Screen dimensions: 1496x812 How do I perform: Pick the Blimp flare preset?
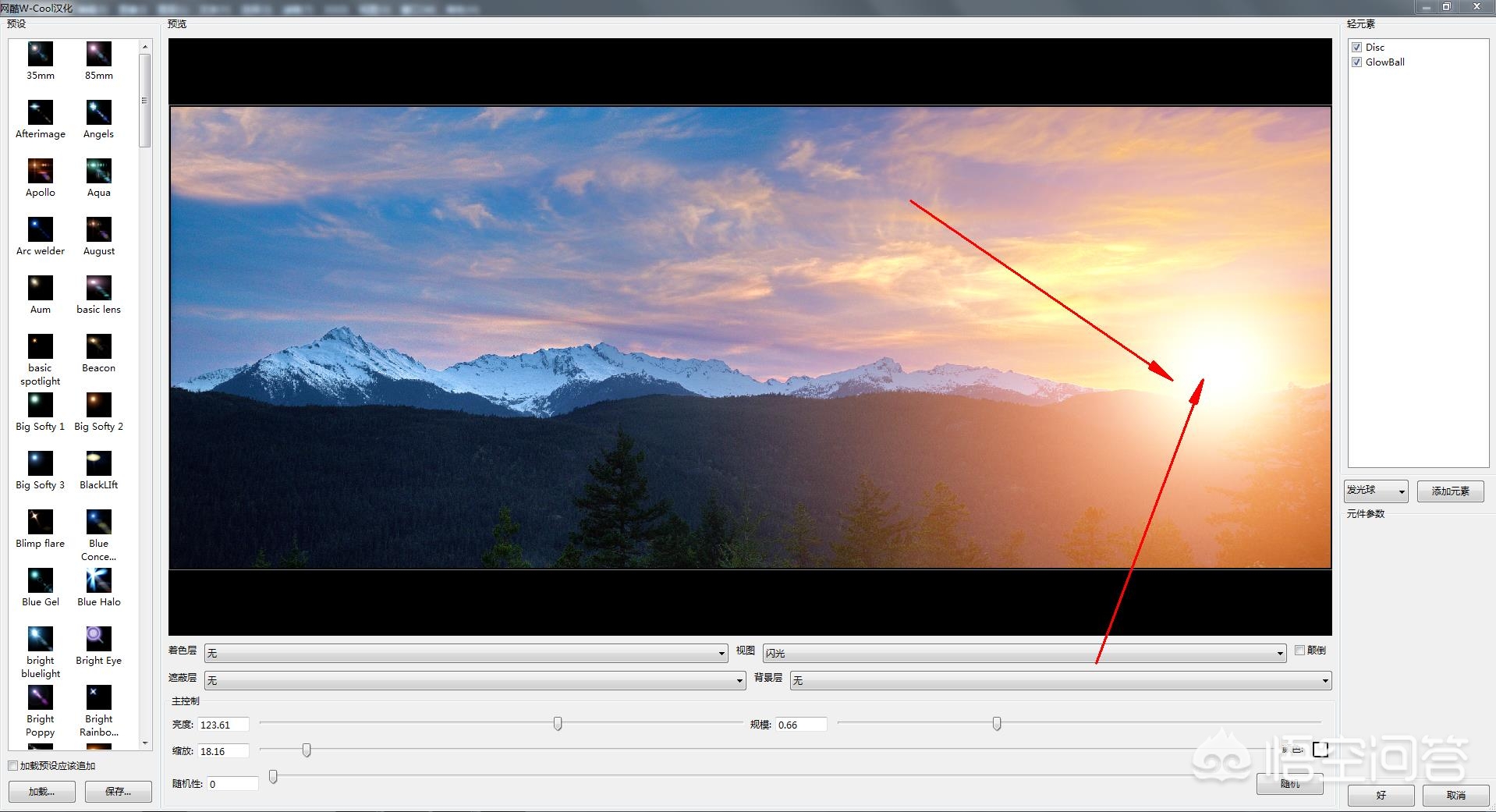[41, 523]
